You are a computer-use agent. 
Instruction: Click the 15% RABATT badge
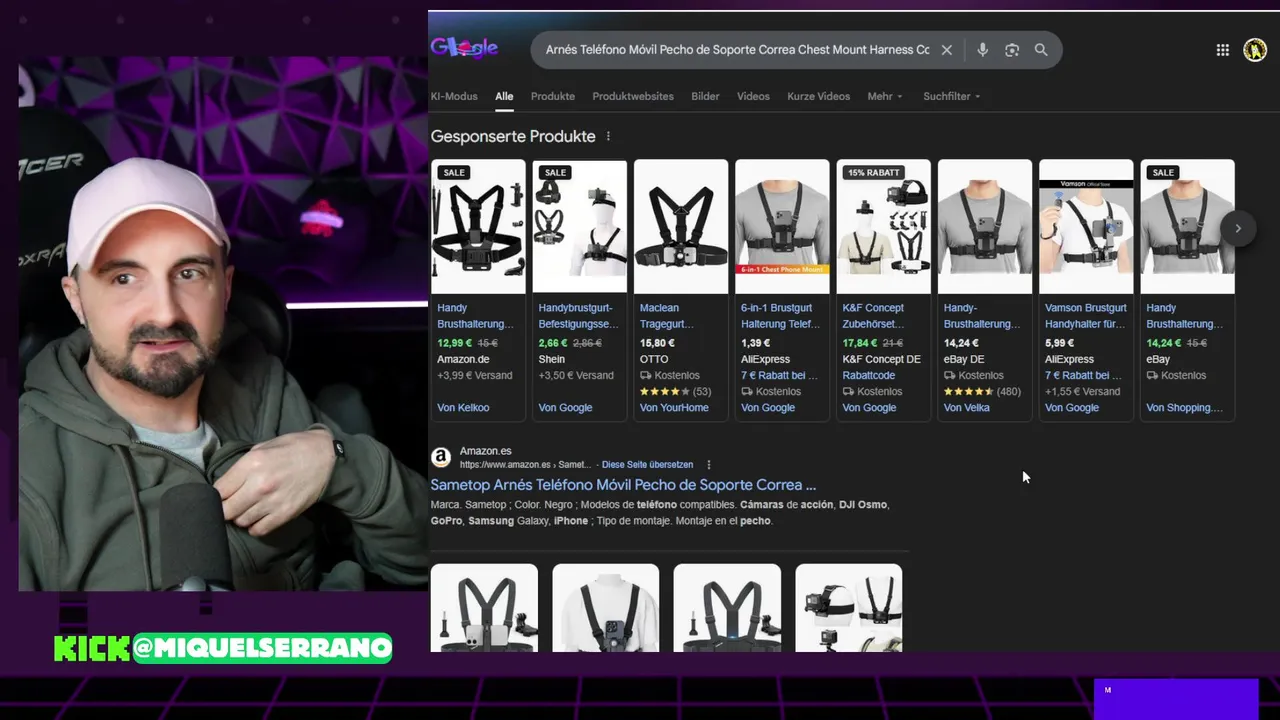pos(874,172)
